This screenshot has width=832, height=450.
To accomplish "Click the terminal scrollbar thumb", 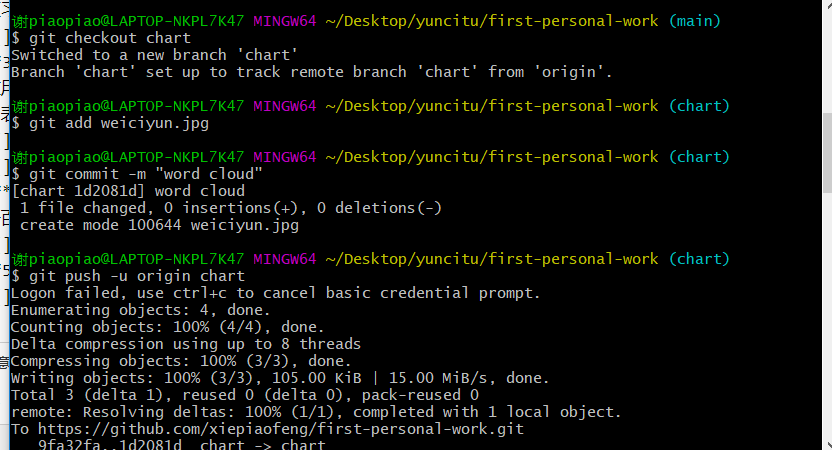I will pyautogui.click(x=827, y=153).
